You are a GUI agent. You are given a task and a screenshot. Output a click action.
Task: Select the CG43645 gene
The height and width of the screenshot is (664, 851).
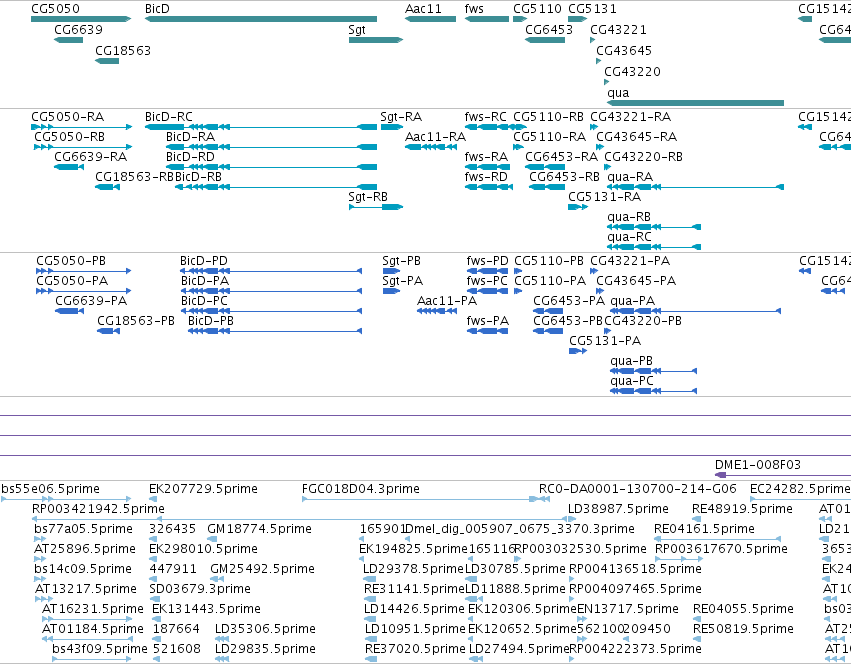click(599, 61)
